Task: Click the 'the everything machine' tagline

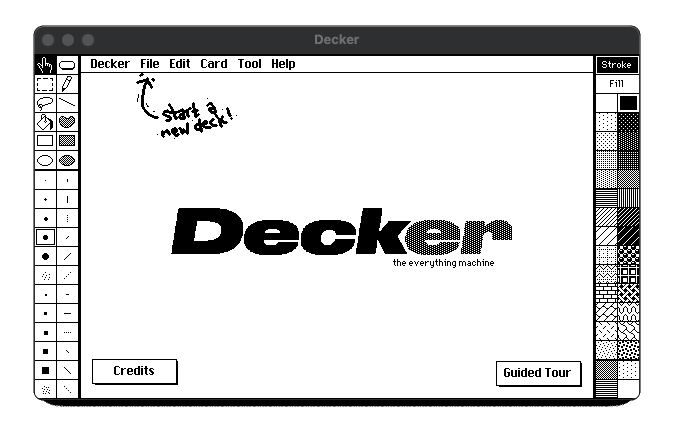Action: pyautogui.click(x=443, y=263)
